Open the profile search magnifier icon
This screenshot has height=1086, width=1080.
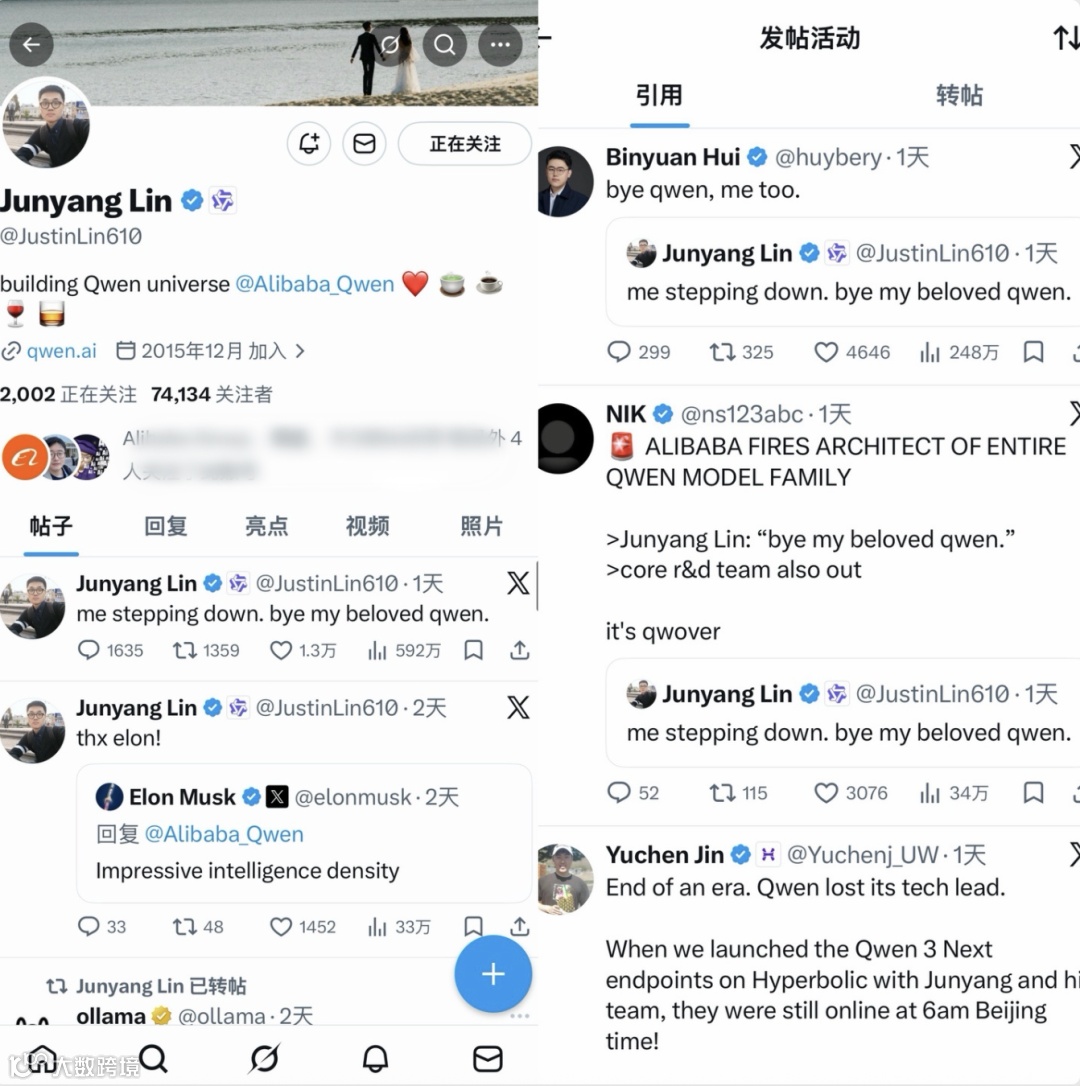coord(445,44)
